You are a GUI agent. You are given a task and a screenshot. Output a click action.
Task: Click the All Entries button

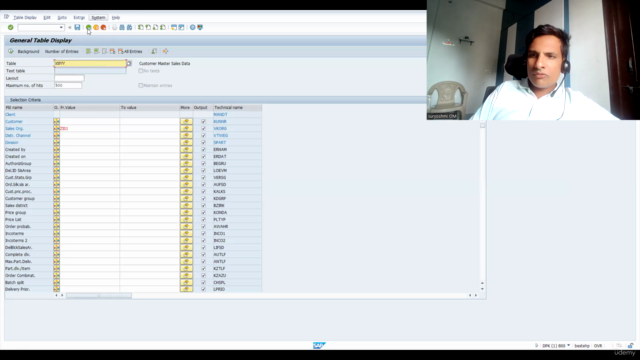[x=131, y=51]
